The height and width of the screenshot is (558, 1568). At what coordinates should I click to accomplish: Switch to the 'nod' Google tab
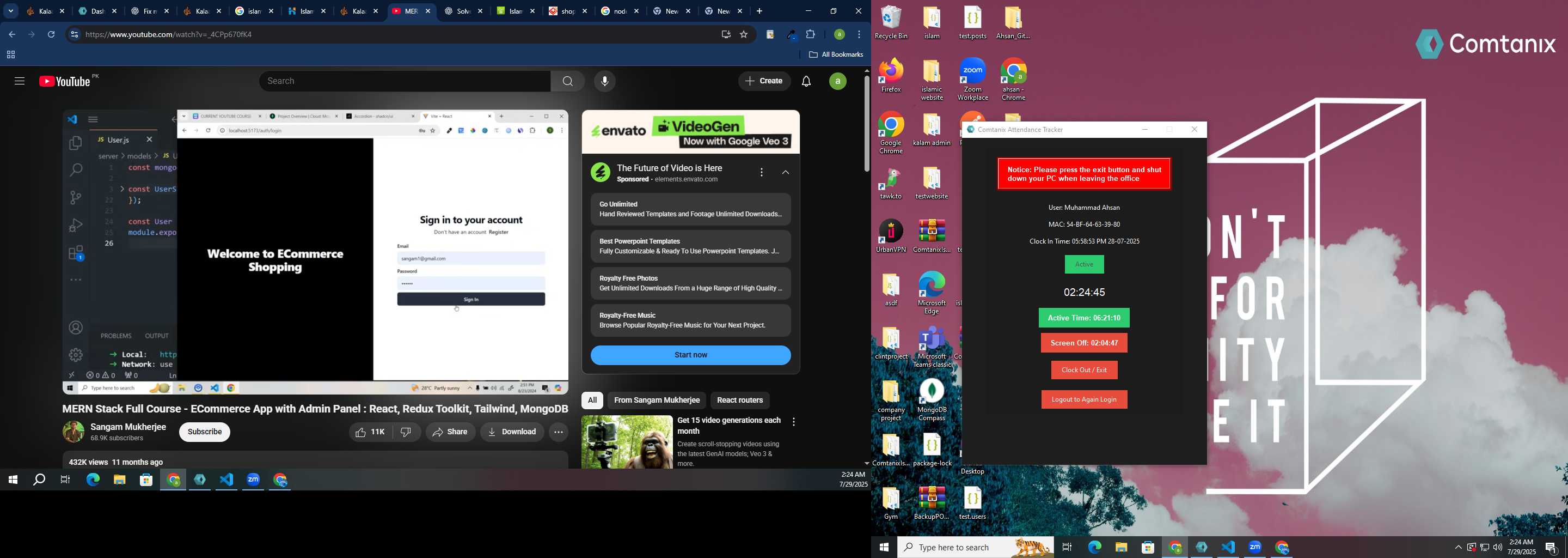tap(620, 11)
